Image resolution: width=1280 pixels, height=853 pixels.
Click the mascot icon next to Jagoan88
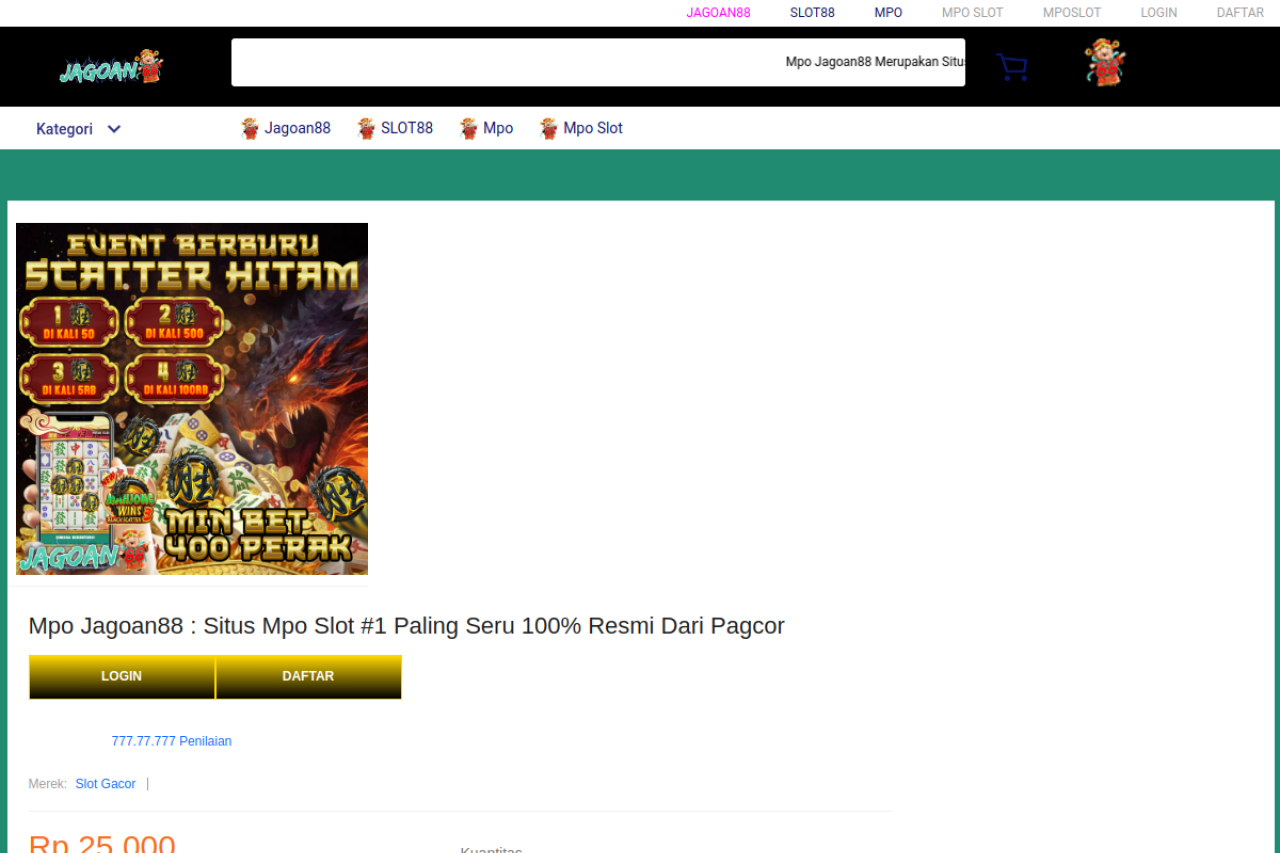click(250, 128)
